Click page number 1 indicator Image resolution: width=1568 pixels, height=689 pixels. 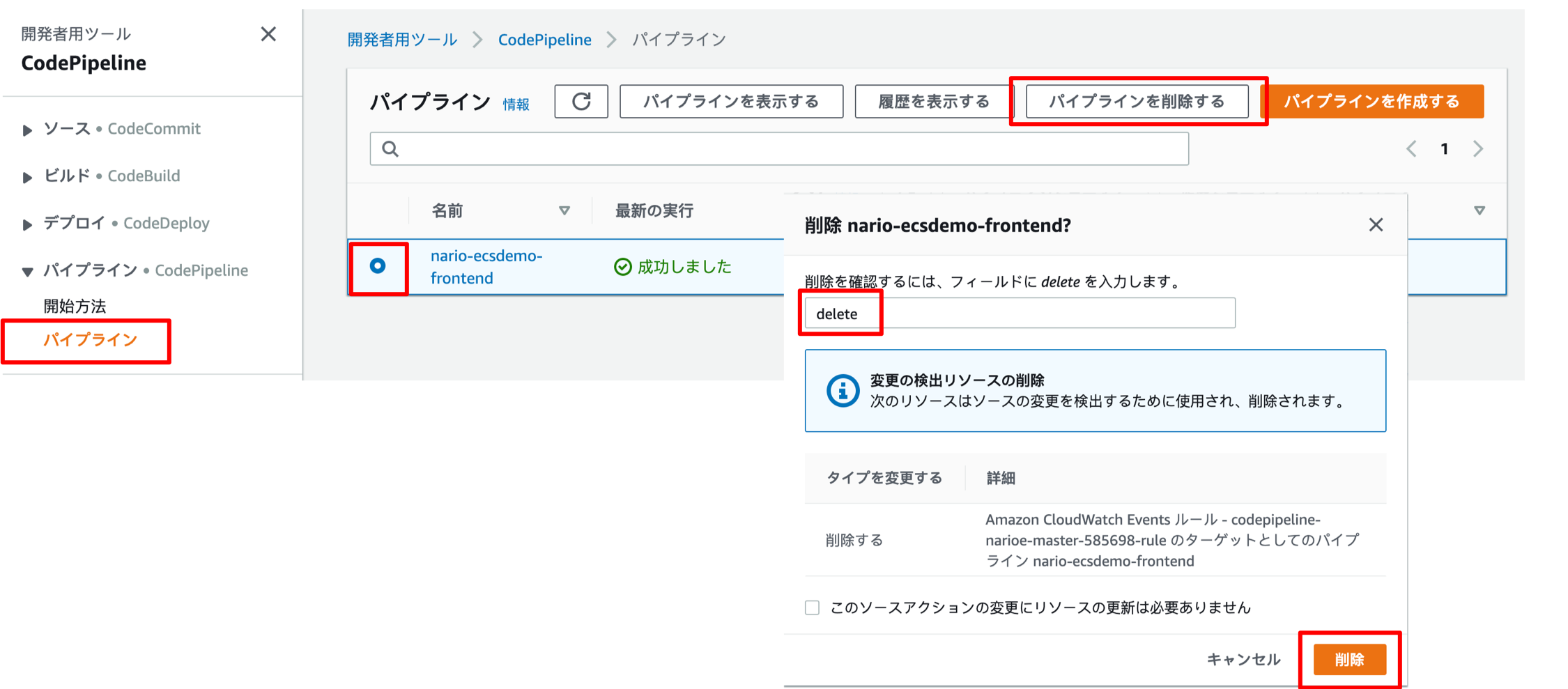click(x=1445, y=148)
